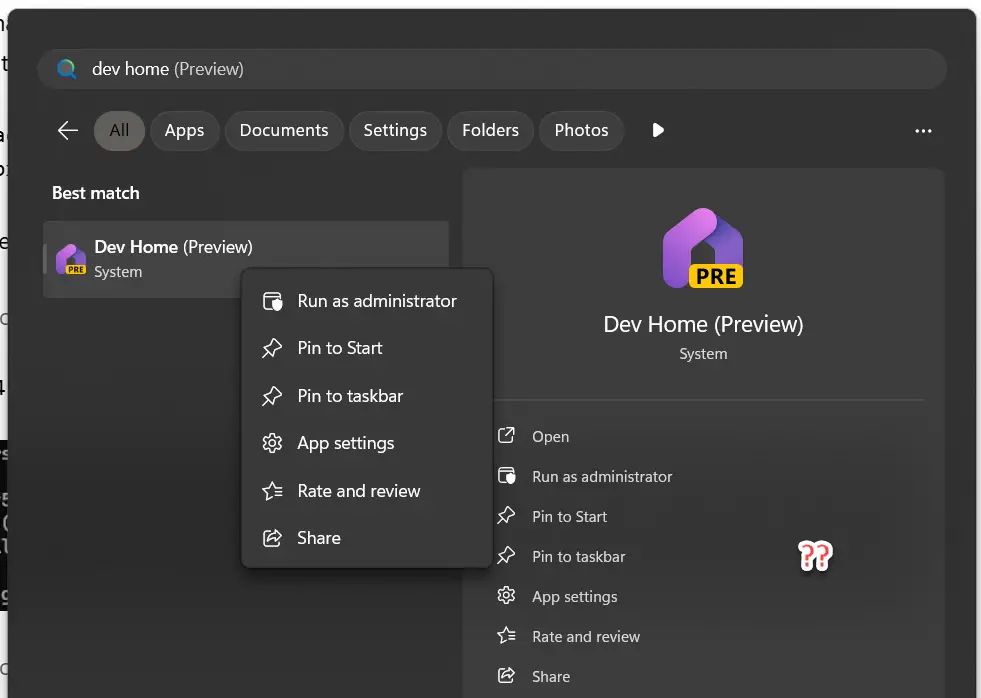Click the App settings gear icon in the context menu

click(x=272, y=443)
